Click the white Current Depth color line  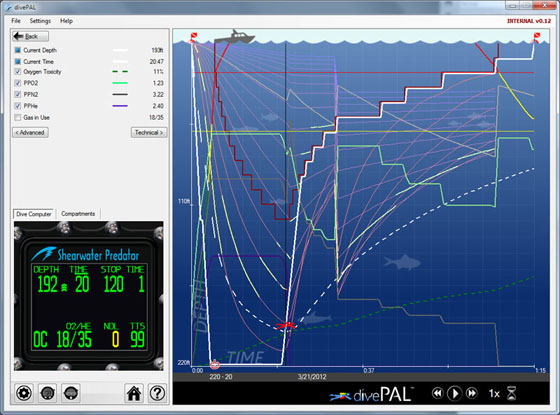[120, 50]
